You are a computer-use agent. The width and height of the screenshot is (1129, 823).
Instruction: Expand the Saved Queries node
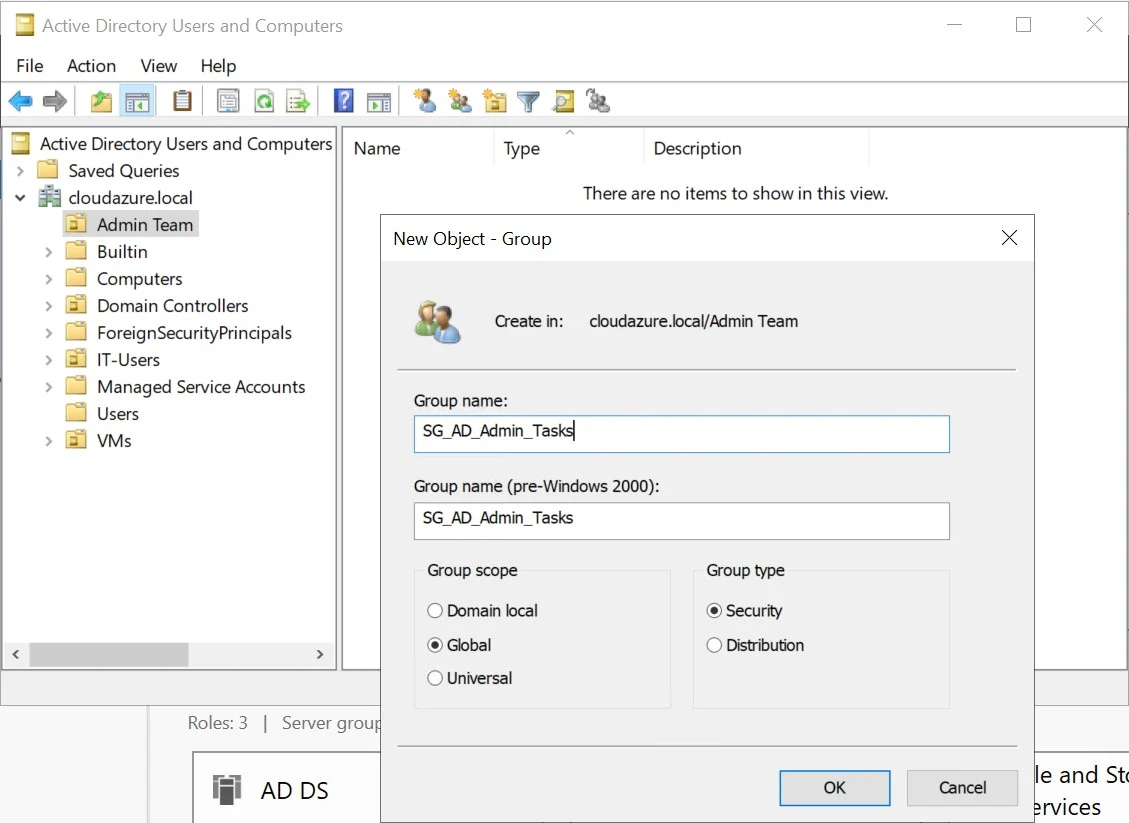pos(20,171)
